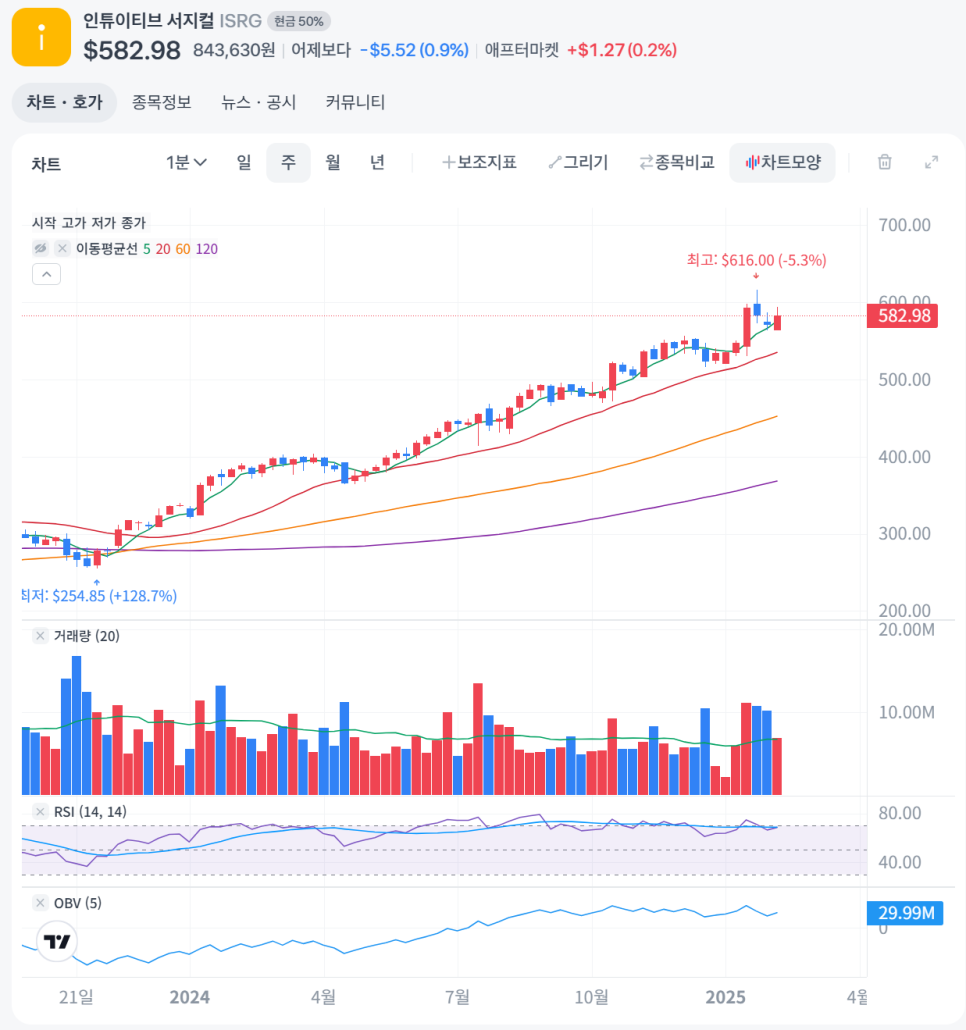Select the 월 monthly interval
966x1030 pixels.
(333, 162)
